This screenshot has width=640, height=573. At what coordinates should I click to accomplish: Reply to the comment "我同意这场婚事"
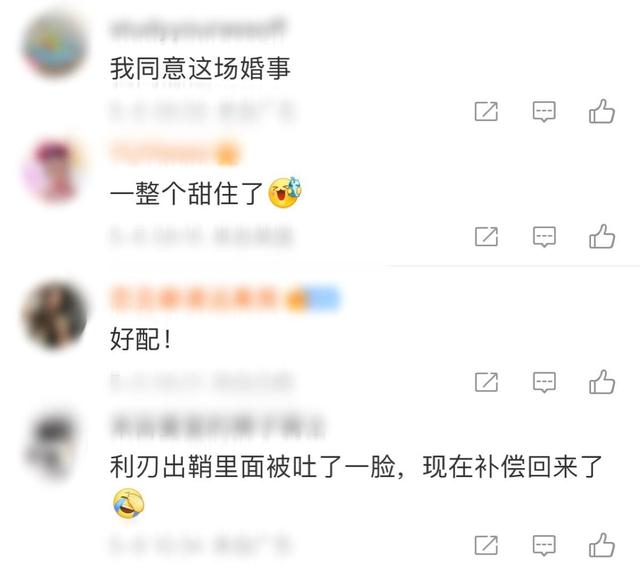[544, 111]
